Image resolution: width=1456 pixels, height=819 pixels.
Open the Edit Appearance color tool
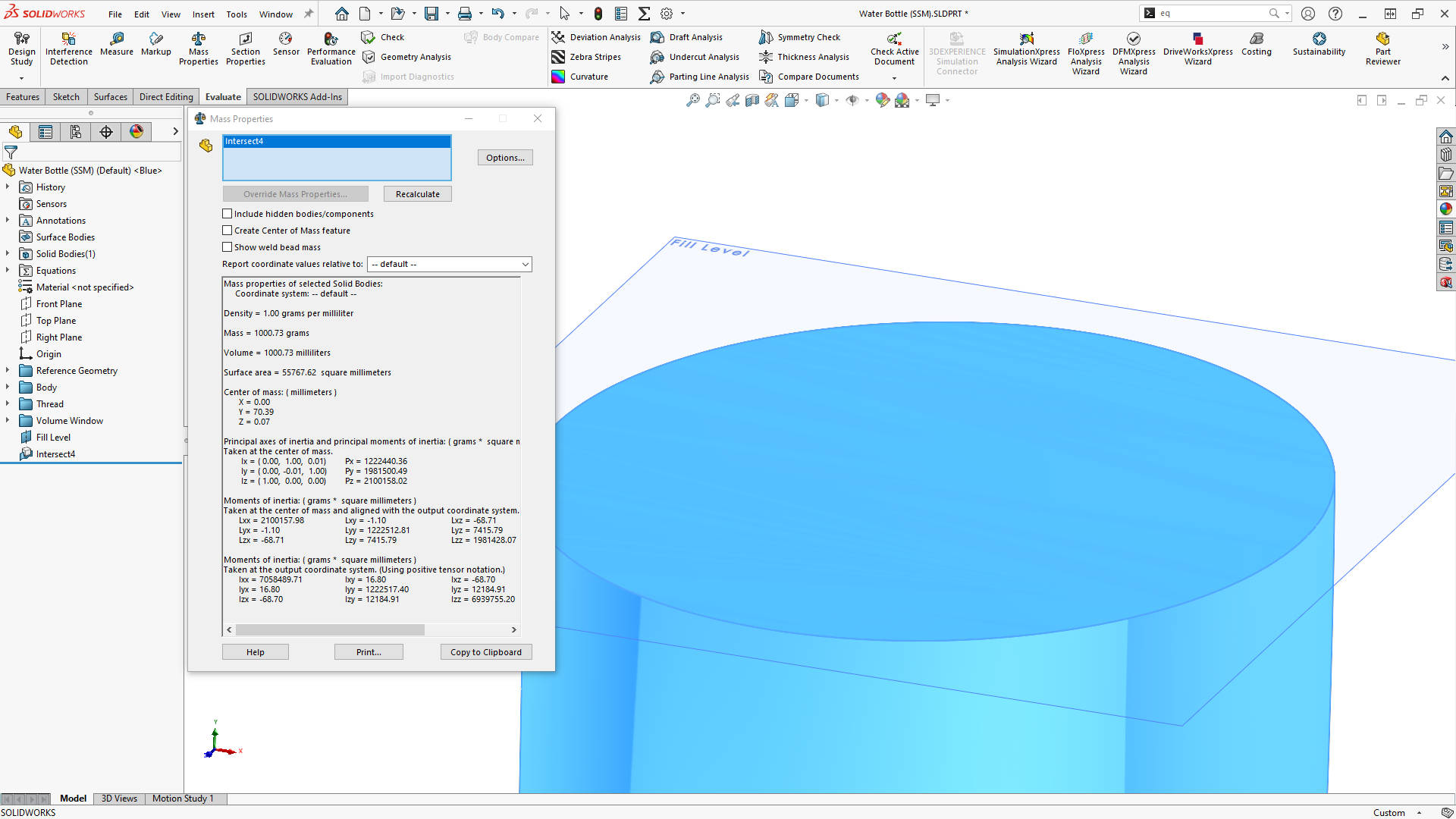pos(882,99)
